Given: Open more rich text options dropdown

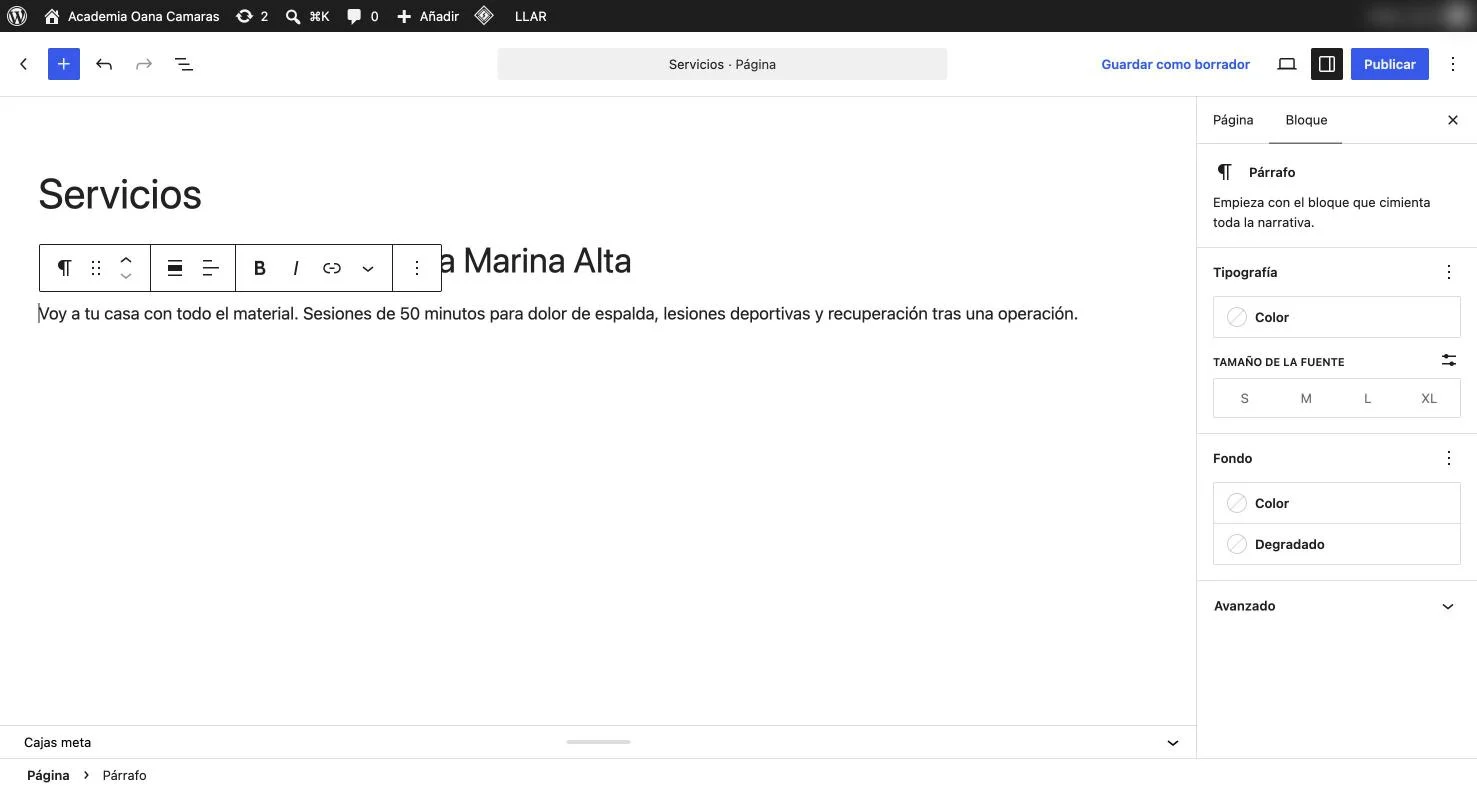Looking at the screenshot, I should coord(368,268).
